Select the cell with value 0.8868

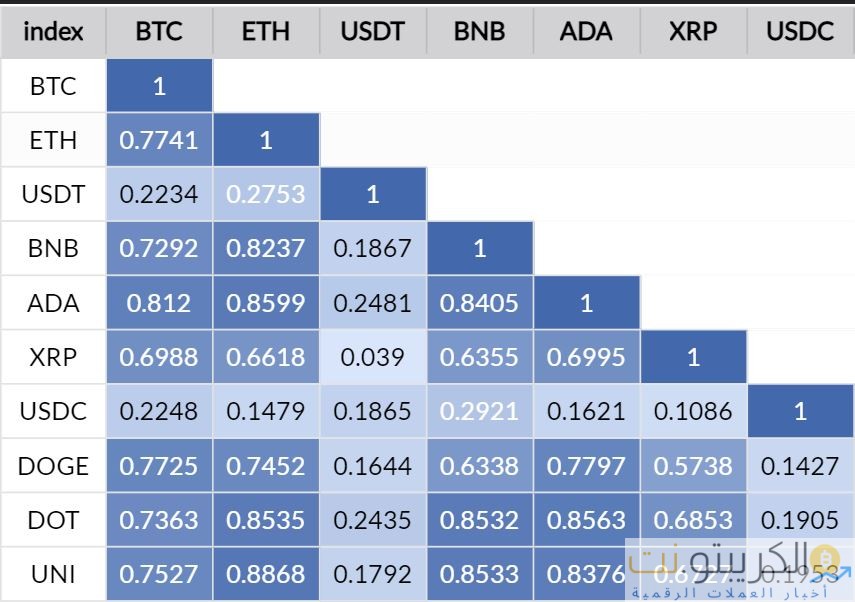266,575
